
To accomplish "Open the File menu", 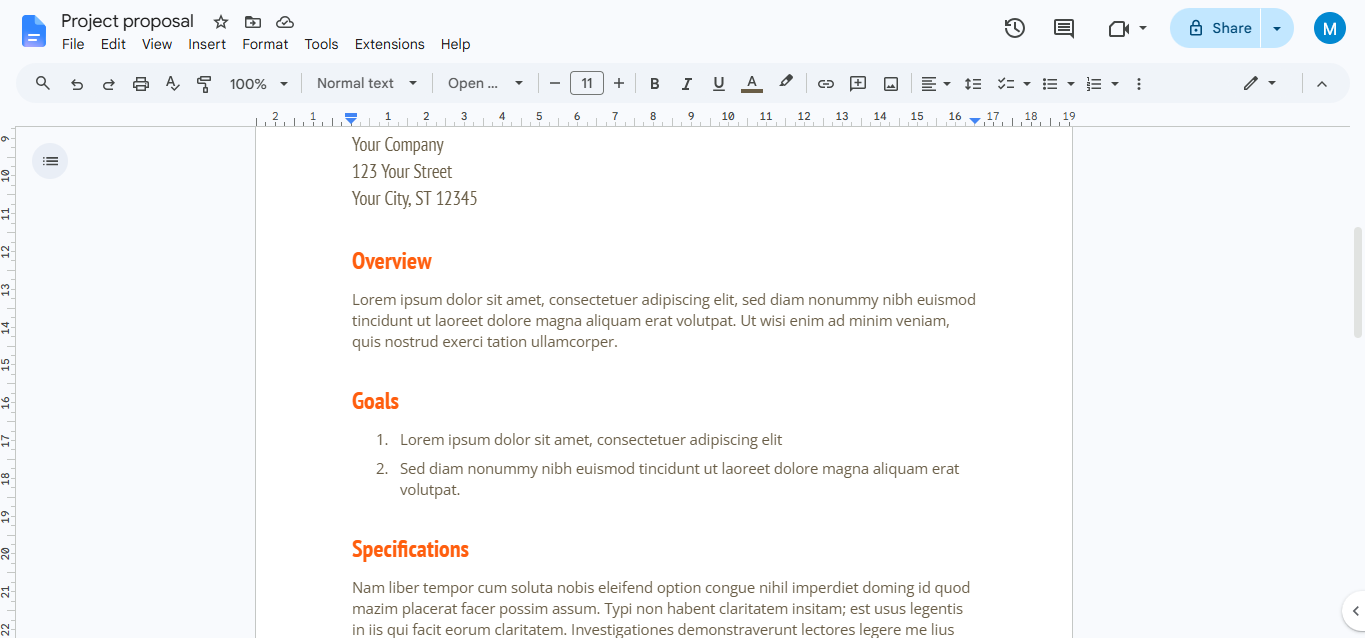I will click(73, 45).
